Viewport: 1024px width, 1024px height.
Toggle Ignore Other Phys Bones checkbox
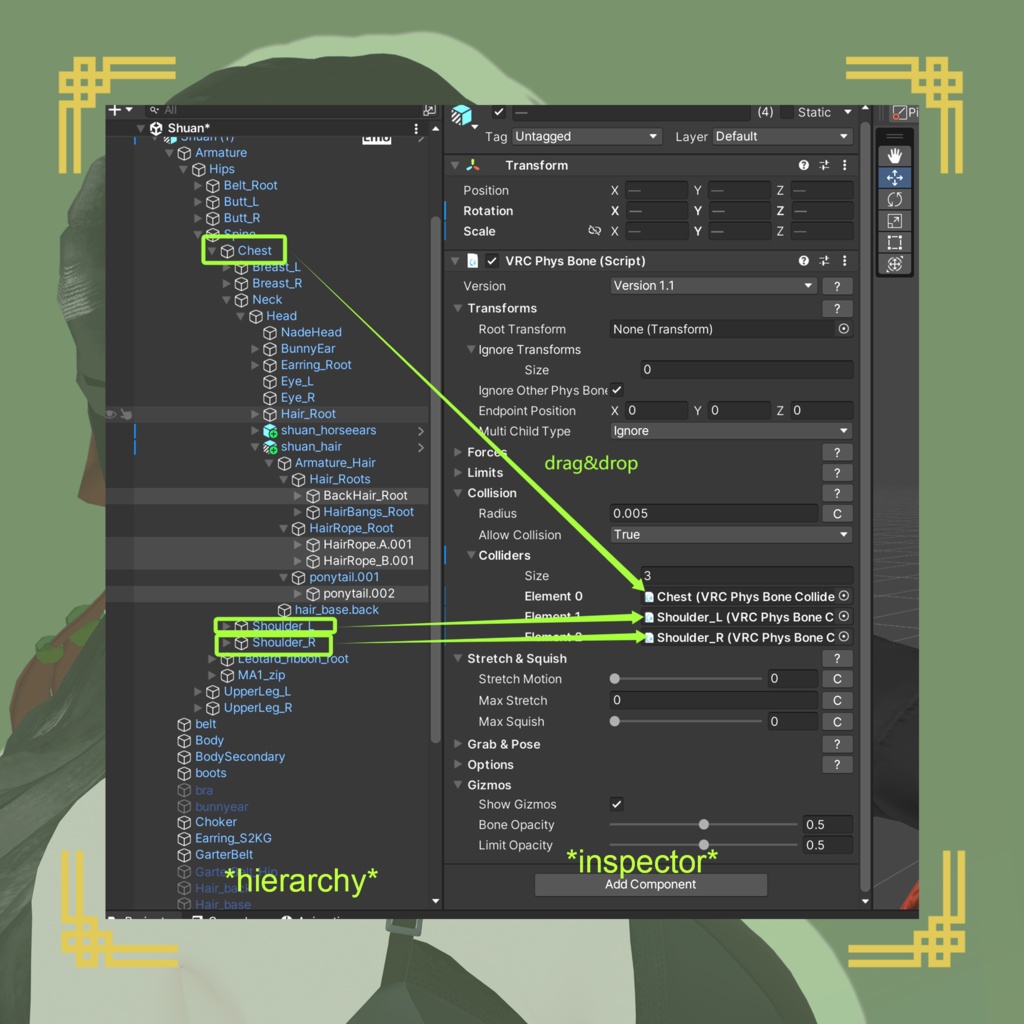[616, 389]
